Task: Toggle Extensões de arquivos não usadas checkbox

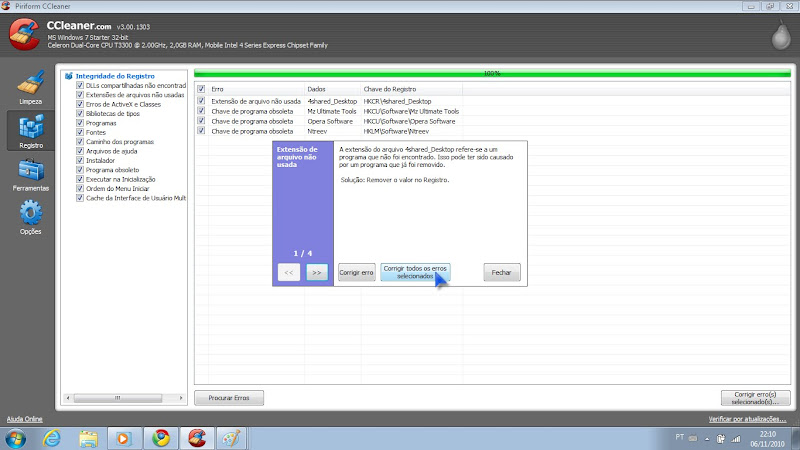Action: [80, 94]
